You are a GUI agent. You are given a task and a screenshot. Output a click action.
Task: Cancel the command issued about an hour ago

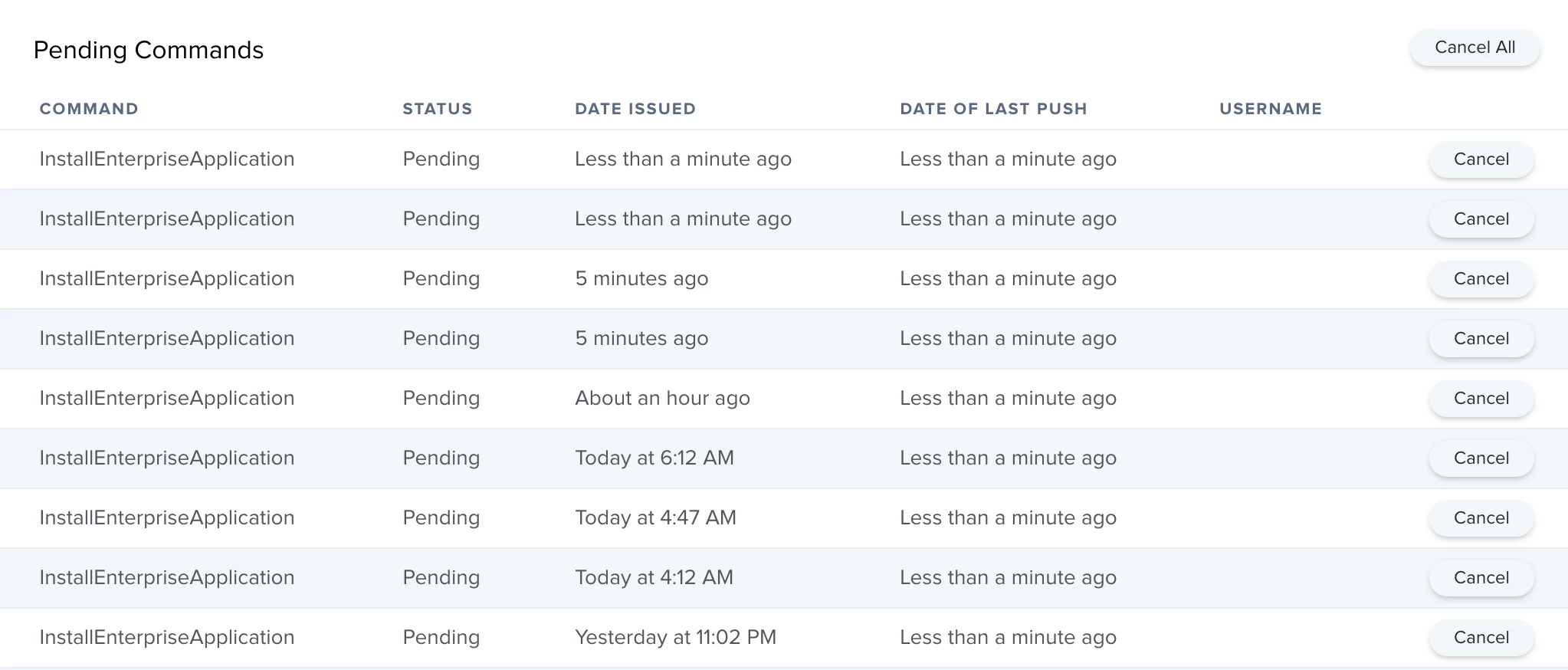coord(1481,399)
